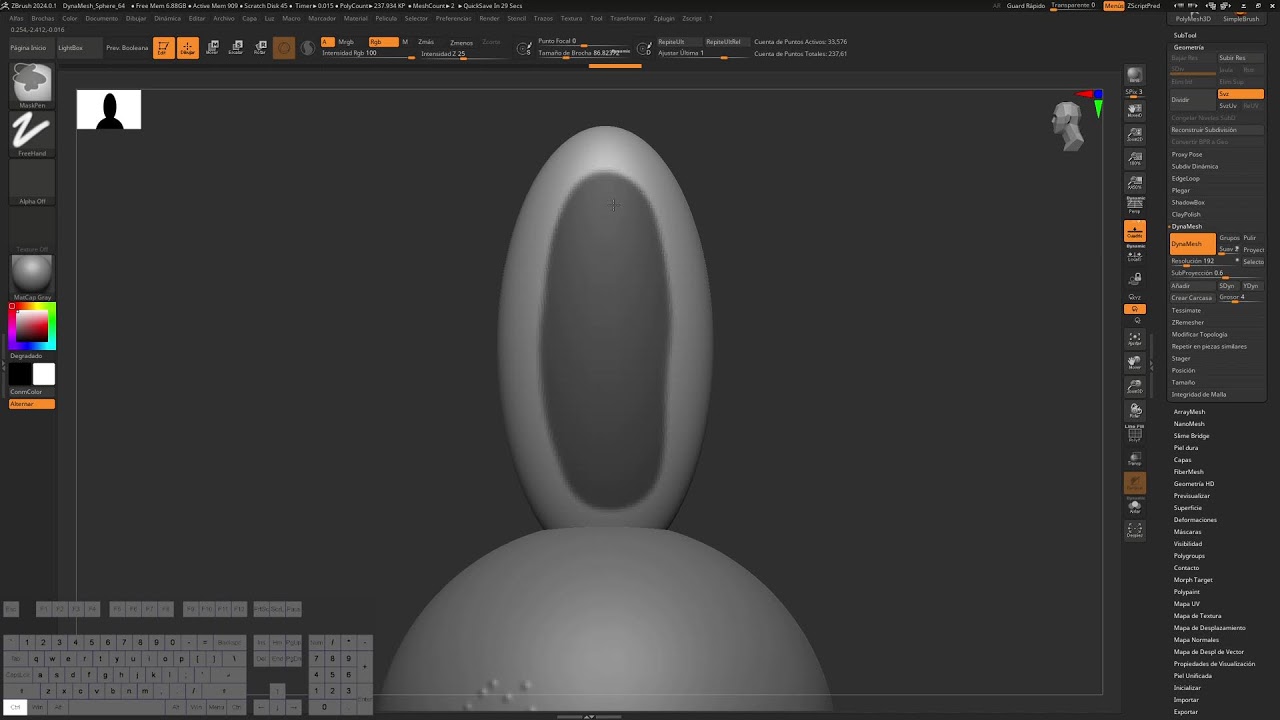Open the Zplugin menu

pyautogui.click(x=664, y=18)
